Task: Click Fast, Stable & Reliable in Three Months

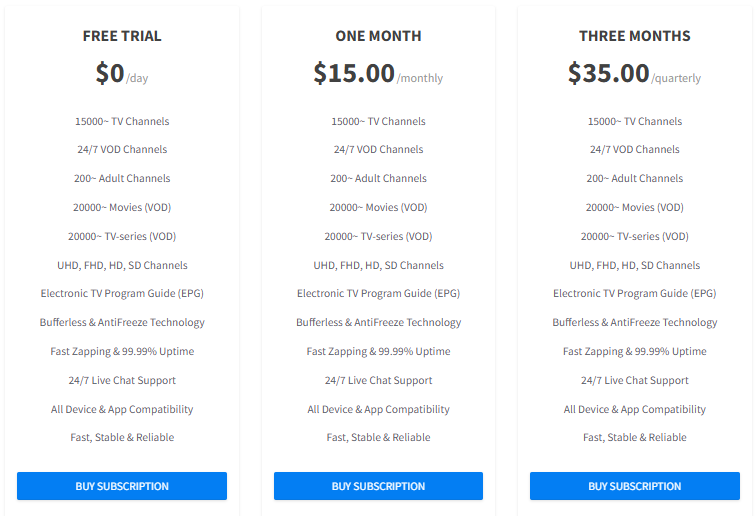Action: [635, 438]
